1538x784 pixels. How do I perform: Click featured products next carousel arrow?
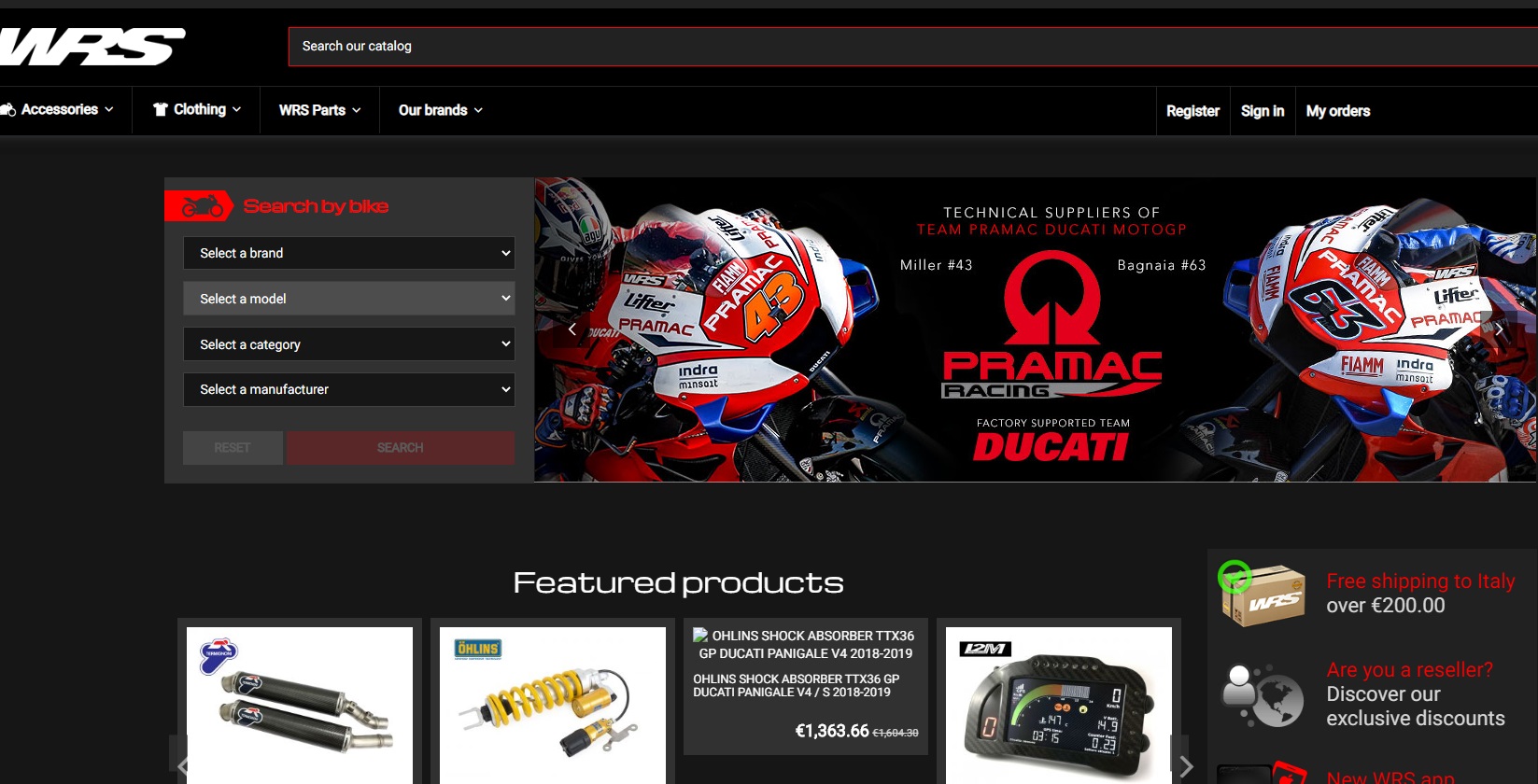coord(1186,767)
